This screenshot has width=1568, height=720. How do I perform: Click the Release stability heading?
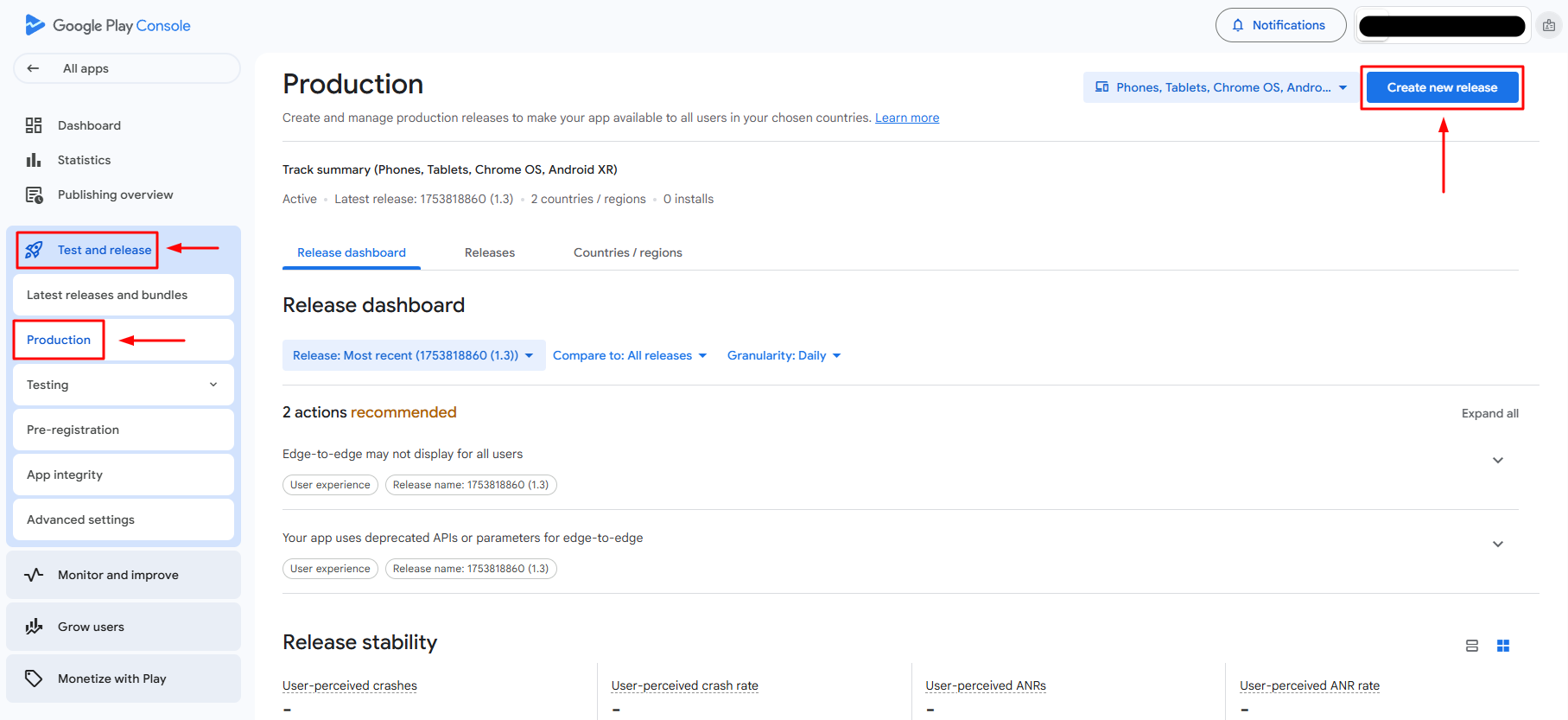[x=360, y=642]
